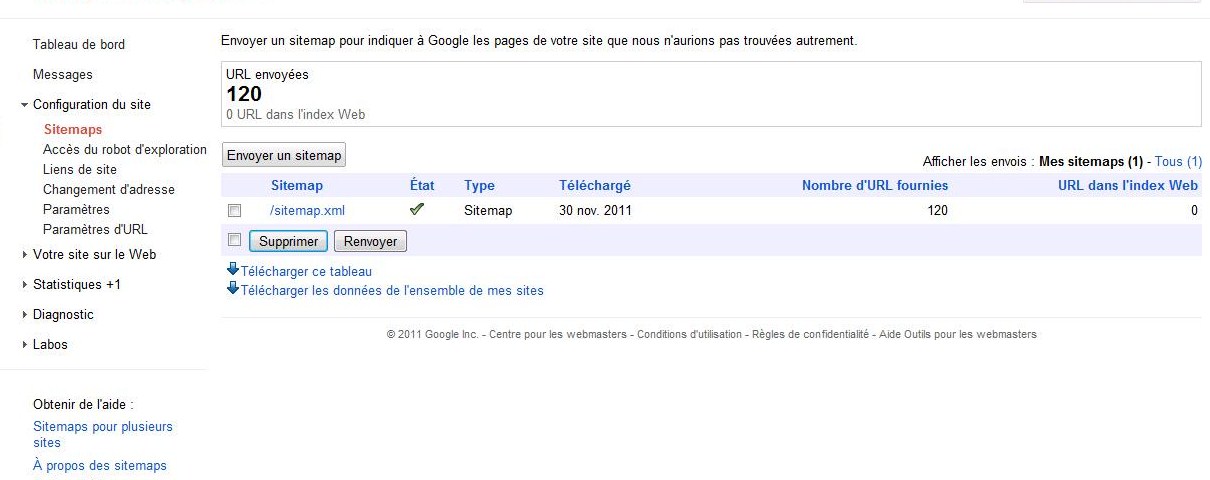Click Télécharger ce tableau link

pos(306,271)
